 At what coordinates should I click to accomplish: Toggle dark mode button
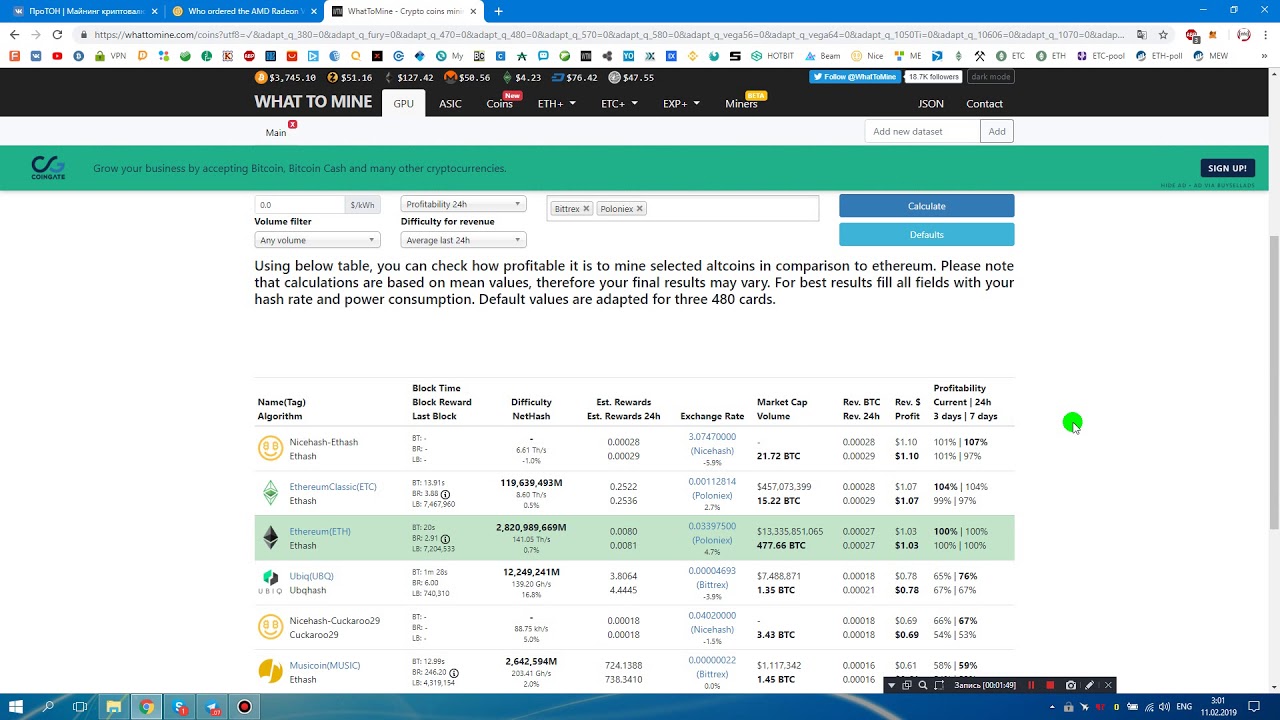[x=990, y=77]
